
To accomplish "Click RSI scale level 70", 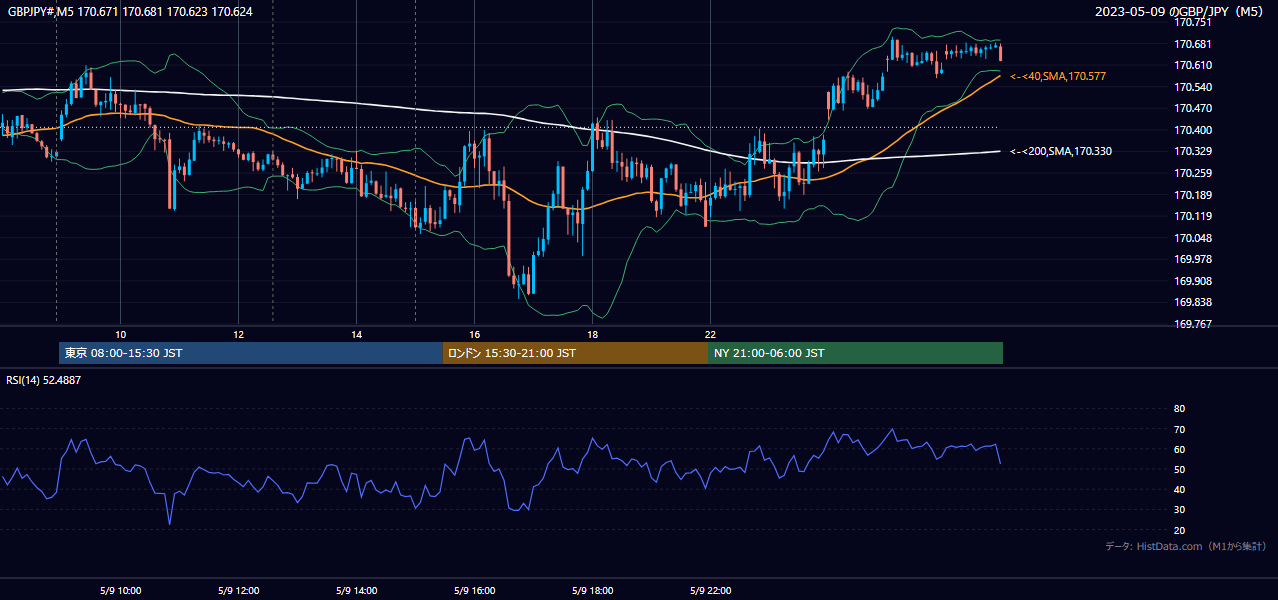I will [1179, 429].
